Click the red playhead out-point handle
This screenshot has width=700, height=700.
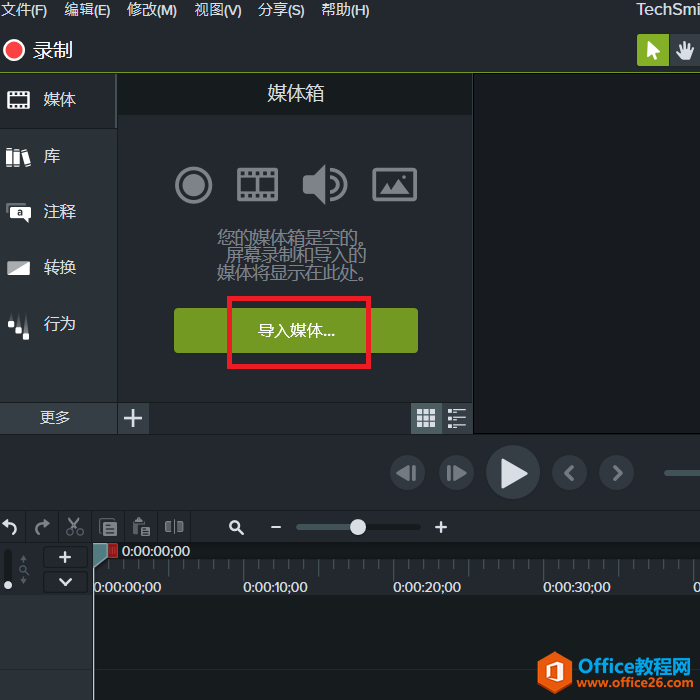[113, 550]
